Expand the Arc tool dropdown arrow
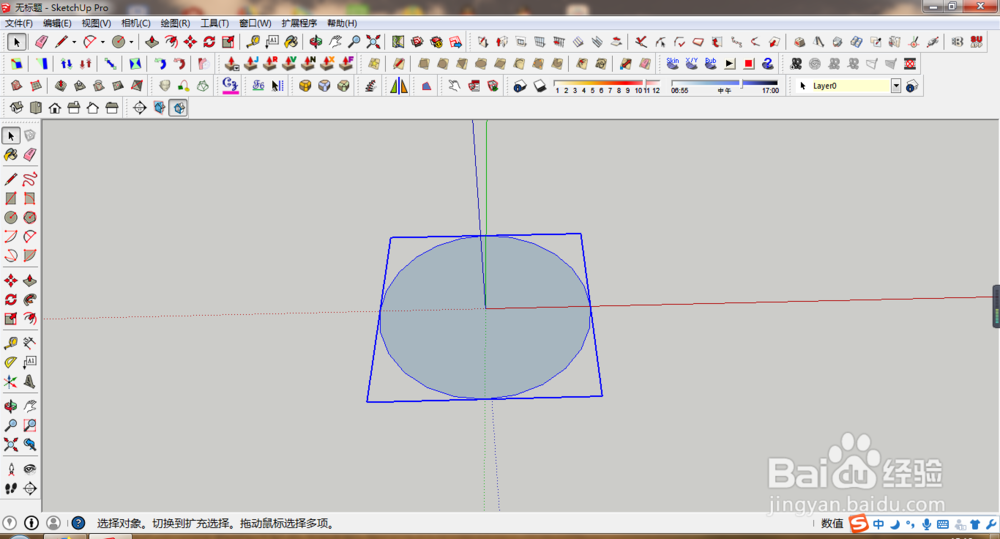 click(x=103, y=43)
